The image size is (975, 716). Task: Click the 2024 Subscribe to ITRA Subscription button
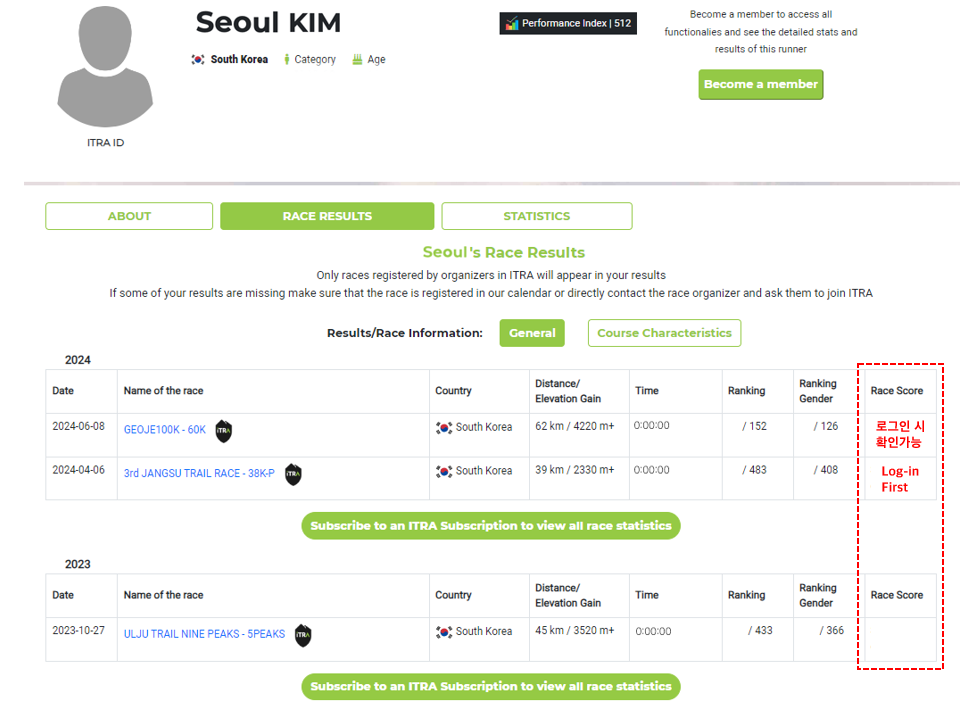tap(490, 526)
